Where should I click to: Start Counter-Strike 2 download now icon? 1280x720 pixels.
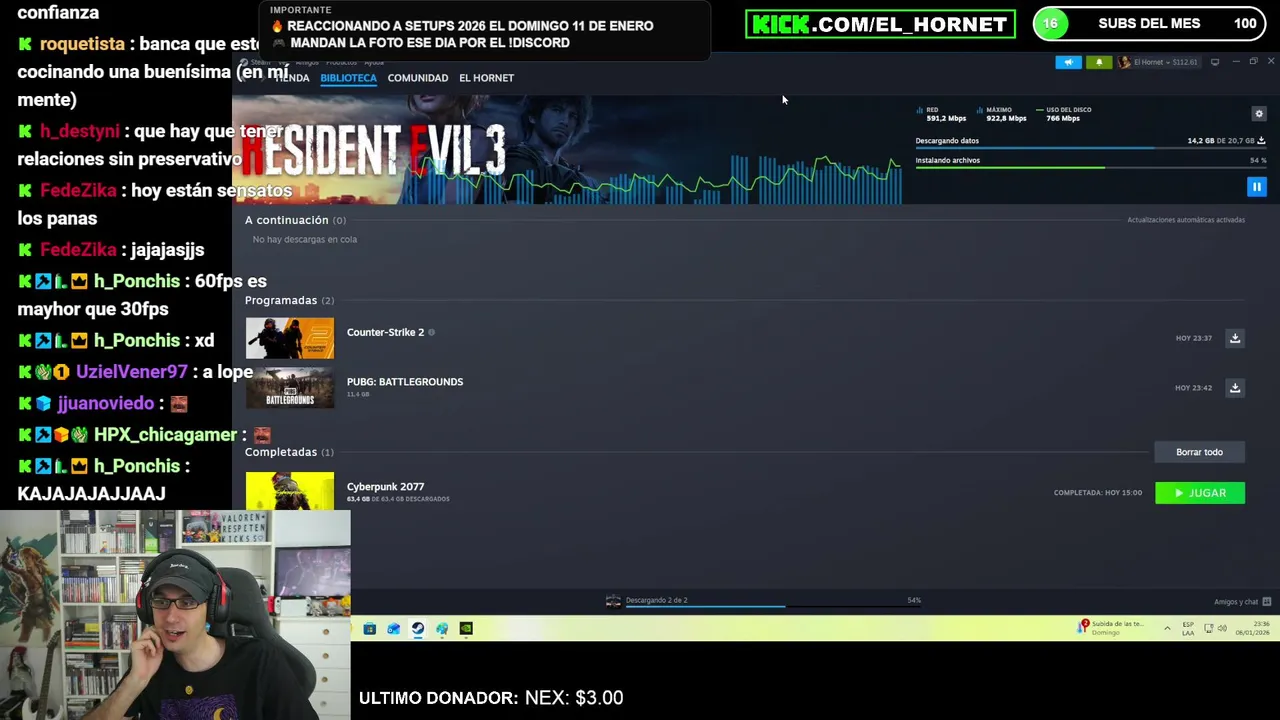1235,338
